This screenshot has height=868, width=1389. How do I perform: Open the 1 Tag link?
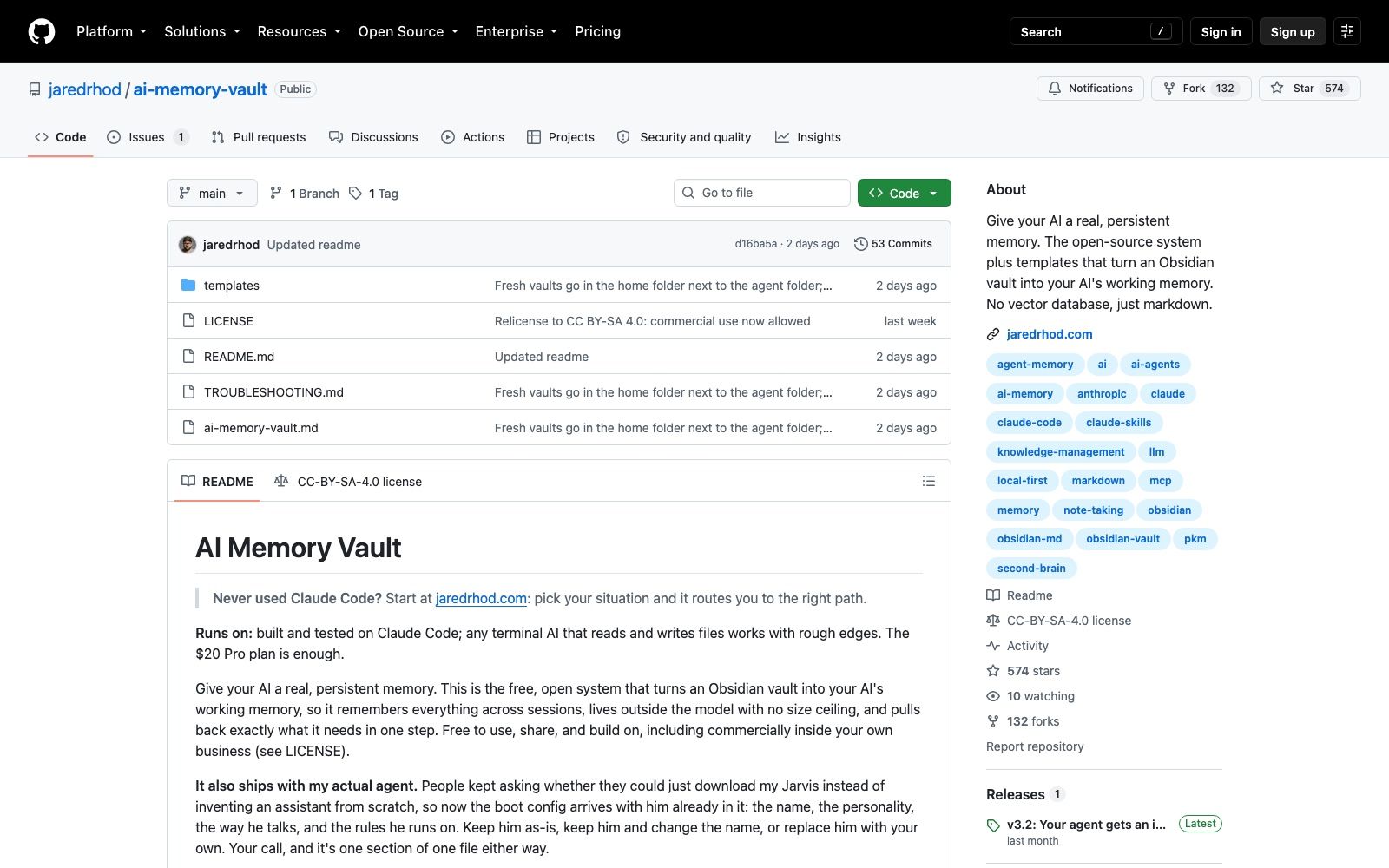coord(374,193)
